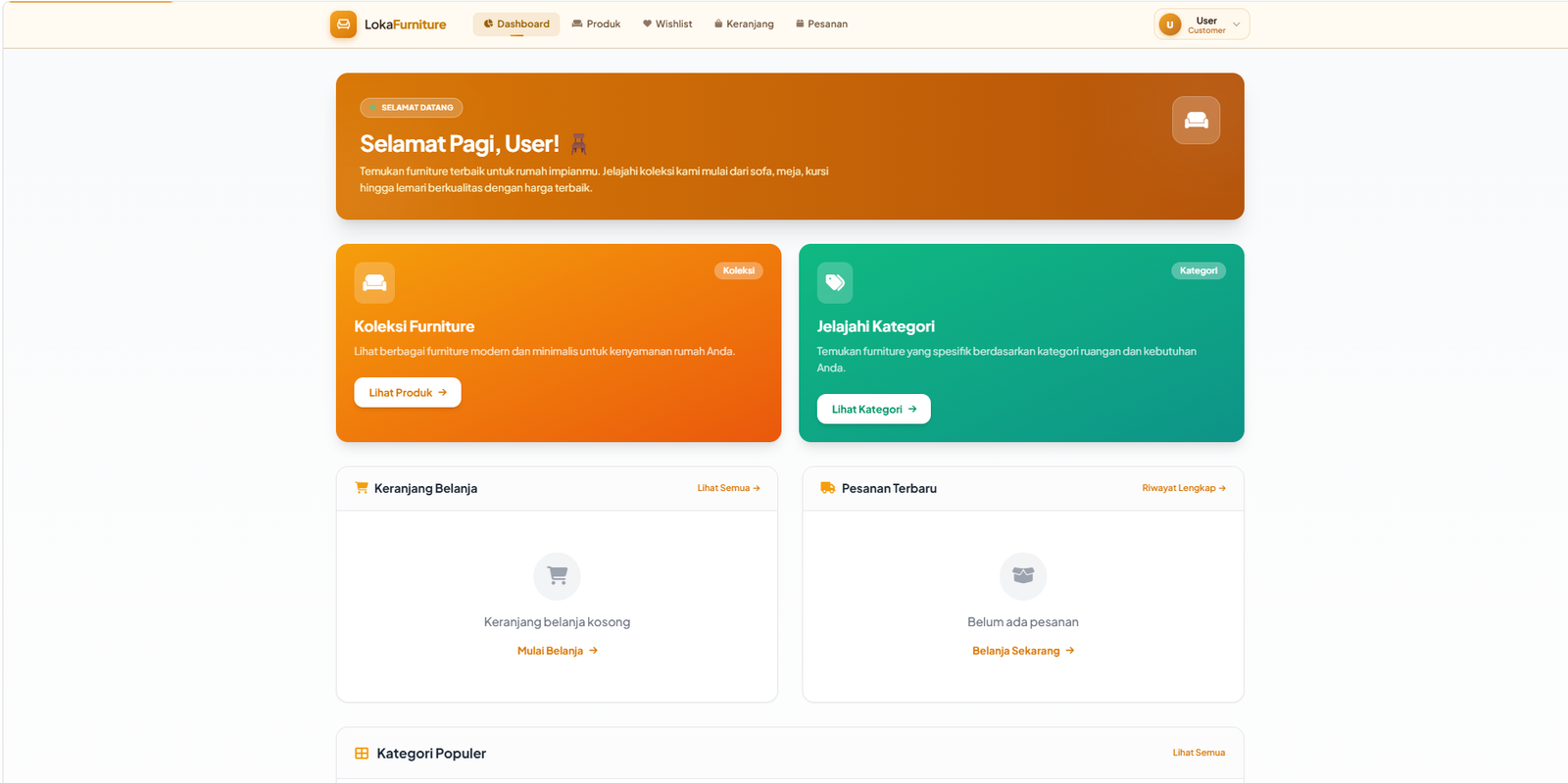The height and width of the screenshot is (783, 1568).
Task: Click the Keranjang Belanja heading
Action: coord(425,488)
